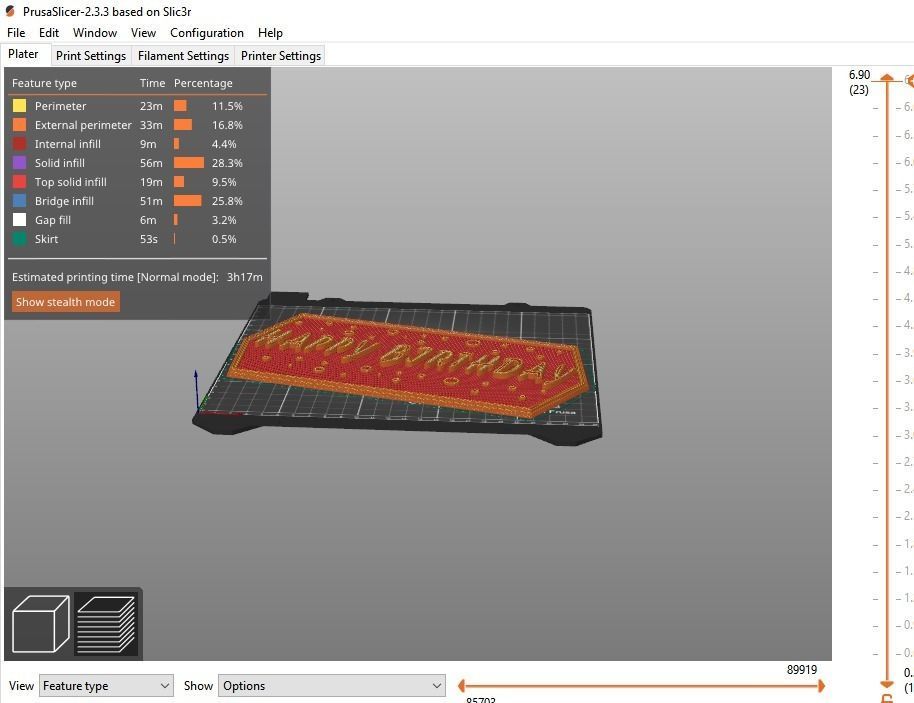Open the File menu
The width and height of the screenshot is (914, 703).
(16, 33)
